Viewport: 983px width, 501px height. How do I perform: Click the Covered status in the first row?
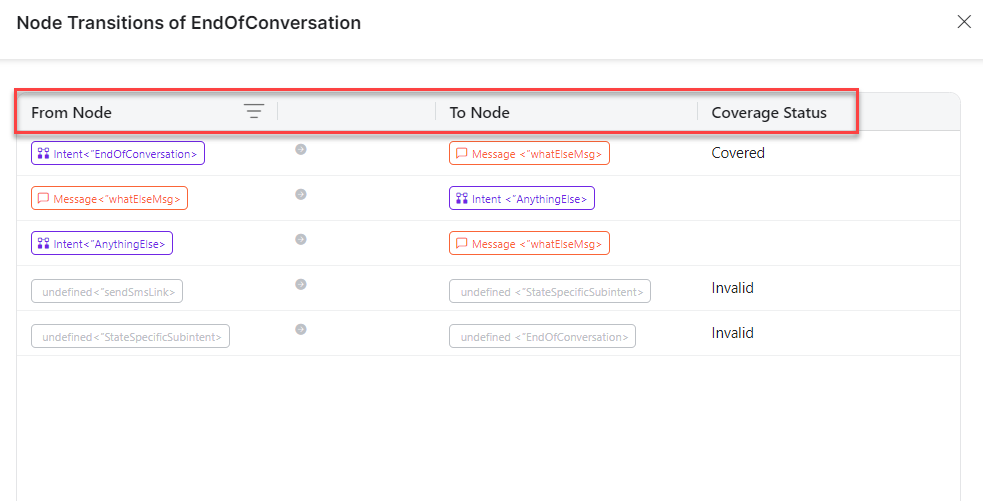[738, 153]
